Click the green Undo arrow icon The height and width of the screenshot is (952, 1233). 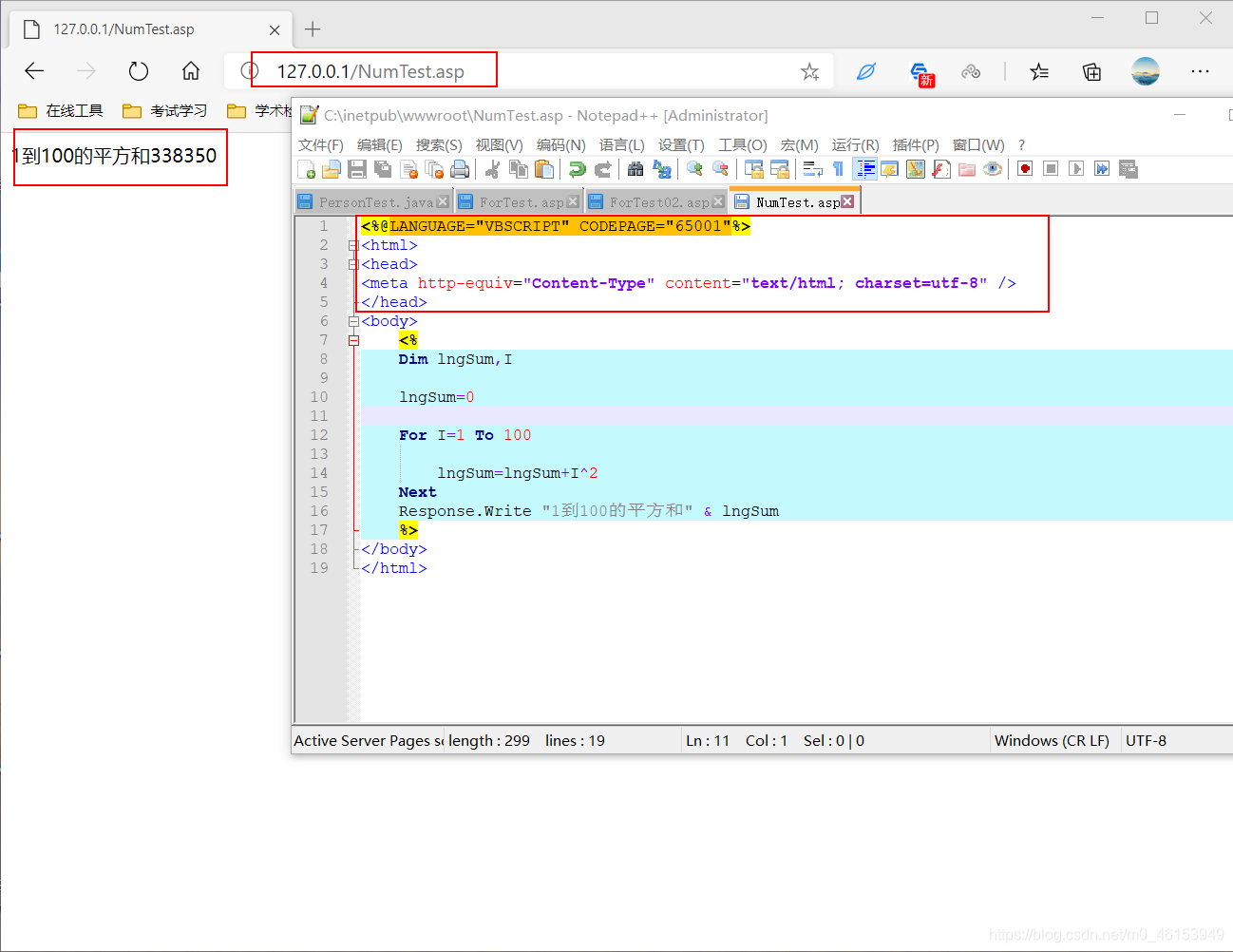(577, 169)
